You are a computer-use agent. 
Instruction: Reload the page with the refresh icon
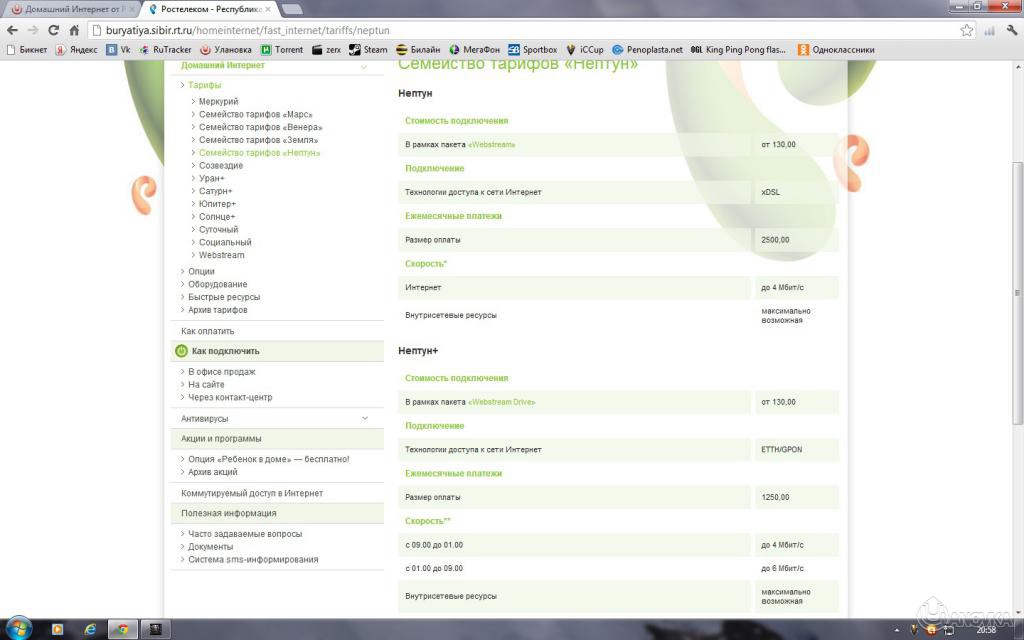54,30
